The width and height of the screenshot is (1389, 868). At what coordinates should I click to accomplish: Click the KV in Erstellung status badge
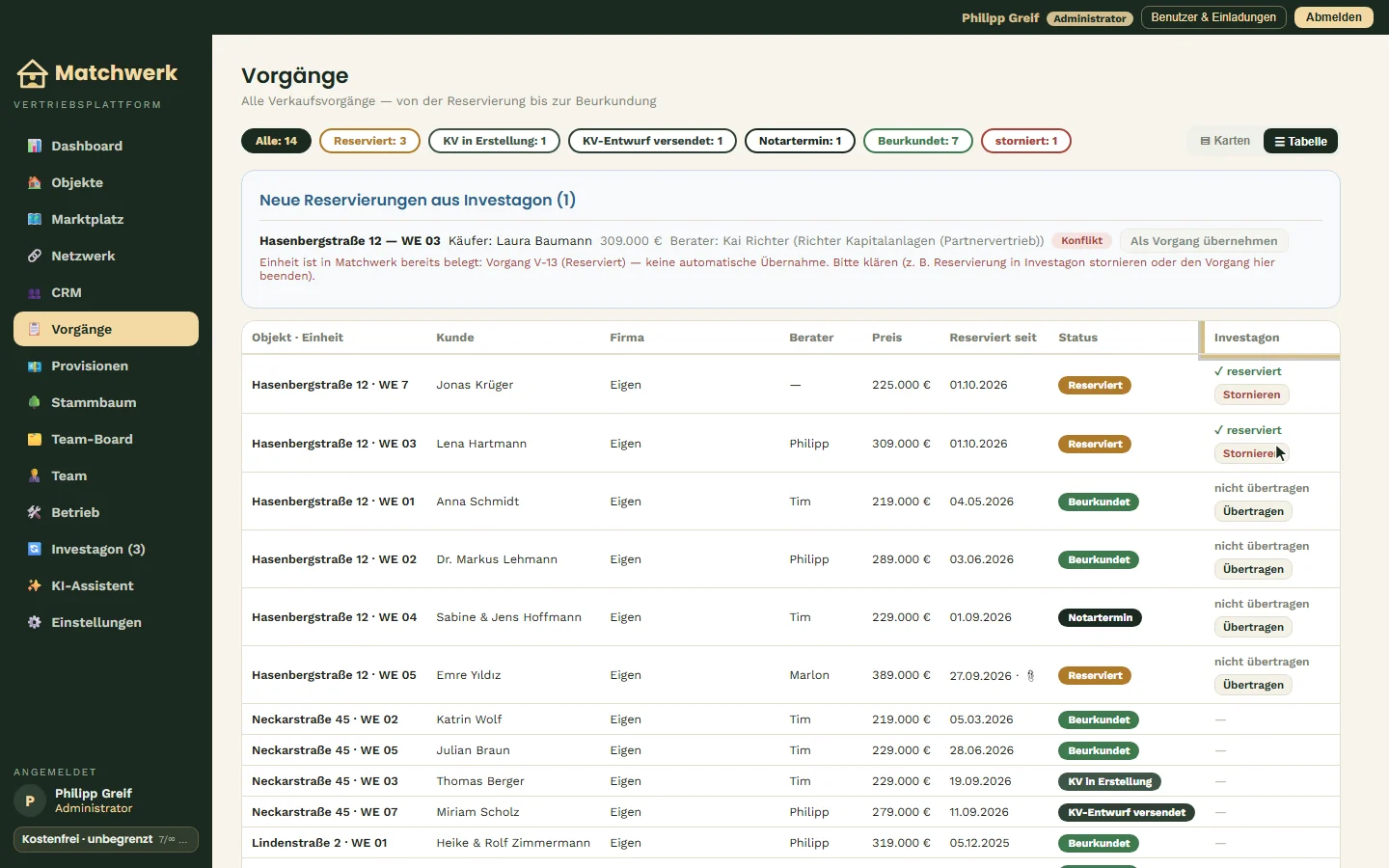pyautogui.click(x=1109, y=782)
